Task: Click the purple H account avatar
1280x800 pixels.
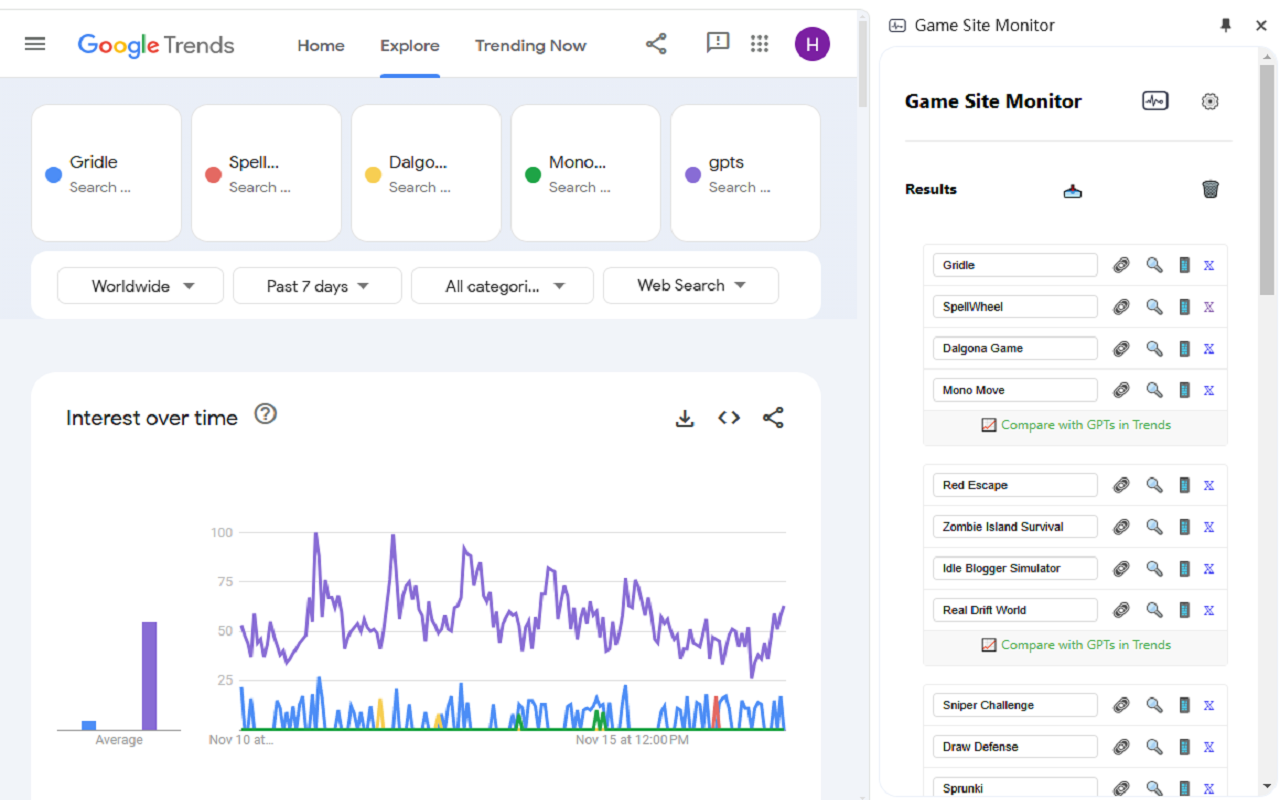Action: (x=812, y=44)
